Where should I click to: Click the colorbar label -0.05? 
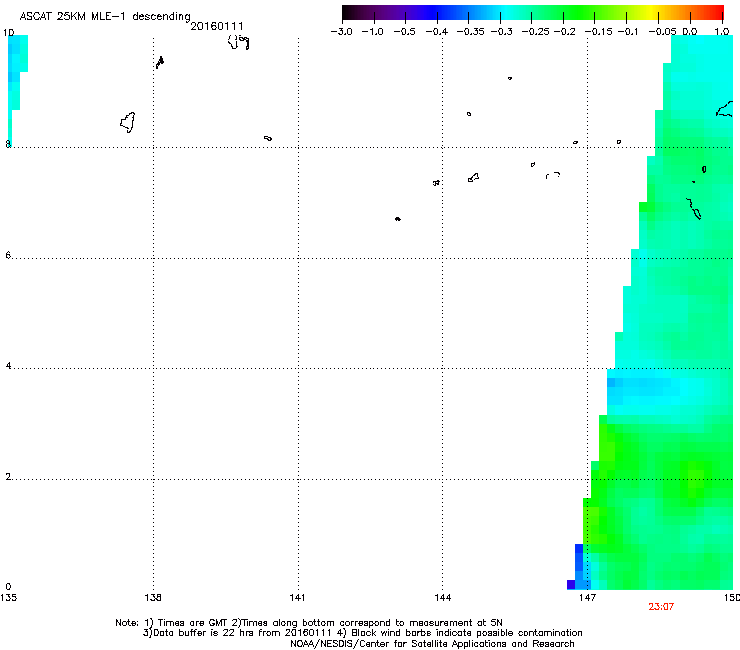point(663,32)
